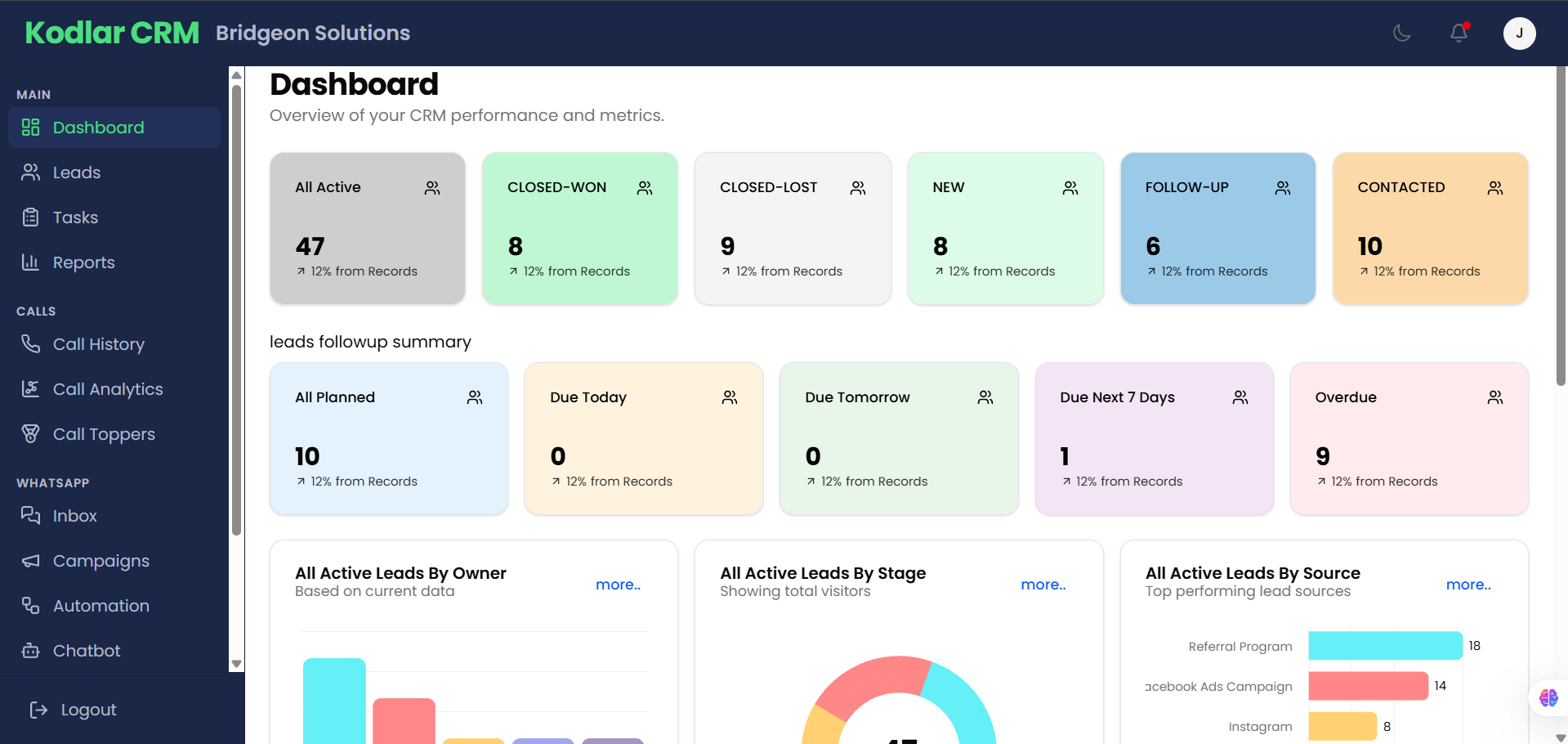The width and height of the screenshot is (1568, 744).
Task: Select the Tasks icon in sidebar
Action: 30,217
